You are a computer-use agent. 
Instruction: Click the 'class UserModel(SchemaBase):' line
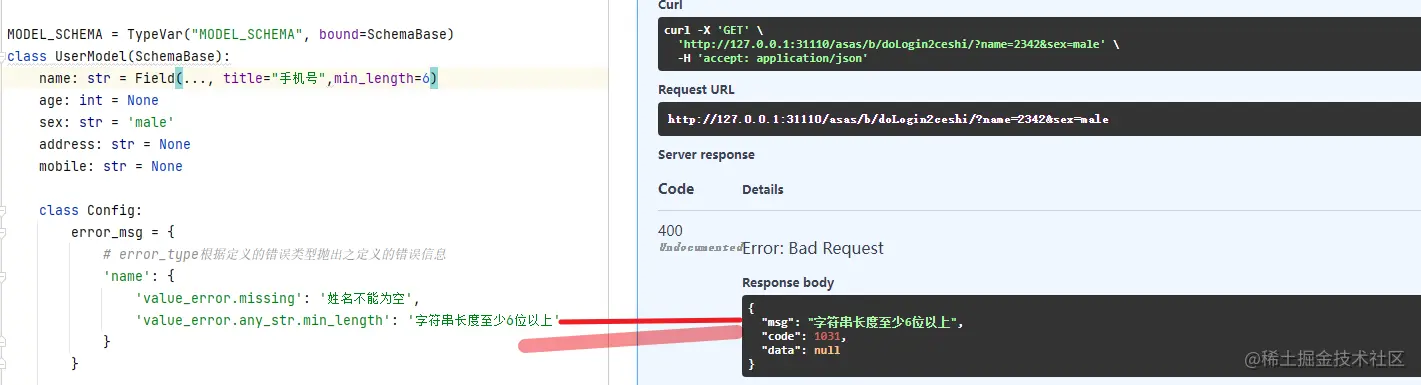(x=119, y=56)
